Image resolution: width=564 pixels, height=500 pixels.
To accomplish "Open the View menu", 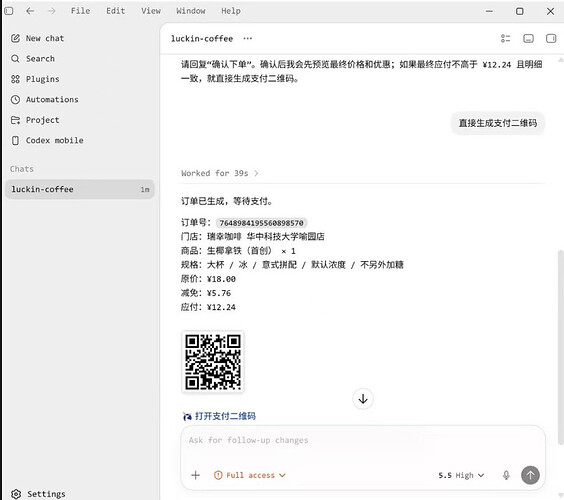I will (151, 11).
